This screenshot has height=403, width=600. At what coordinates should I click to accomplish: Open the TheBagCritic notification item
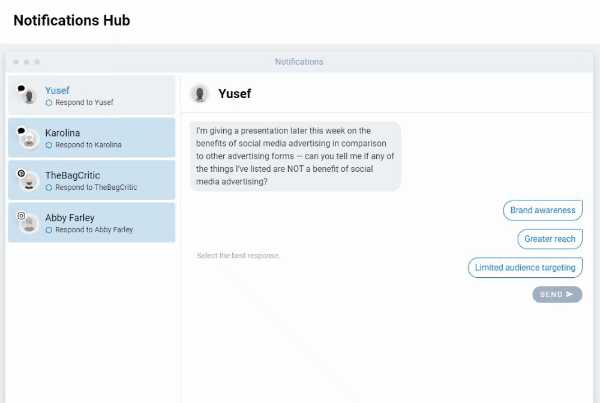(x=91, y=180)
